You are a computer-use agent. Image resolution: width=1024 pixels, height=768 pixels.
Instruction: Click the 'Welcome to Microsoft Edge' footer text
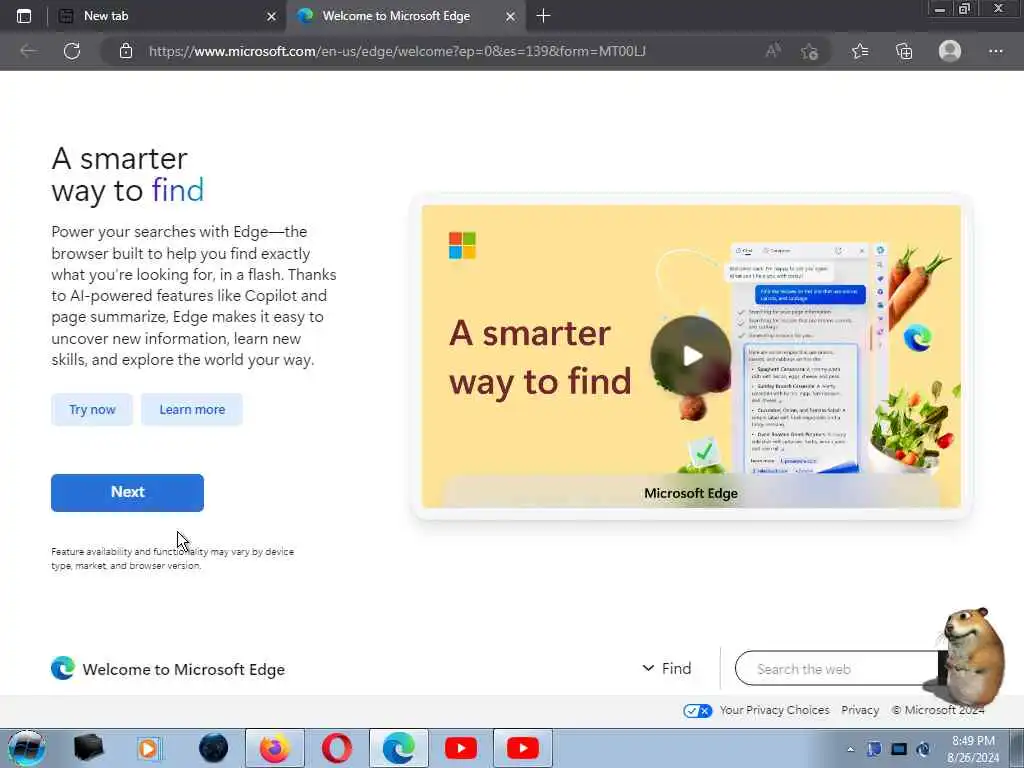(x=184, y=669)
